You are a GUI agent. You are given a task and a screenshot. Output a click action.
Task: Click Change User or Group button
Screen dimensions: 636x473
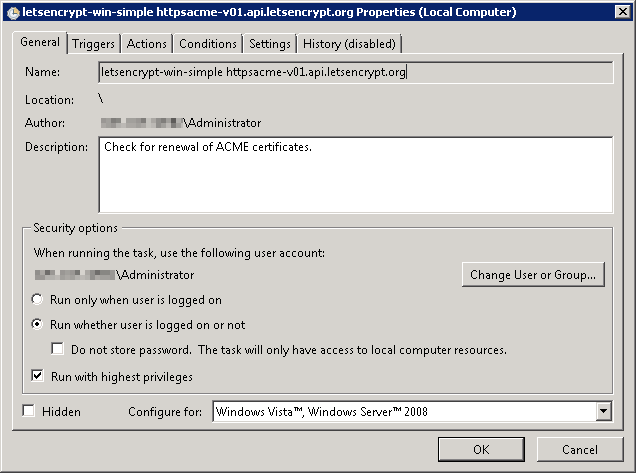tap(533, 275)
